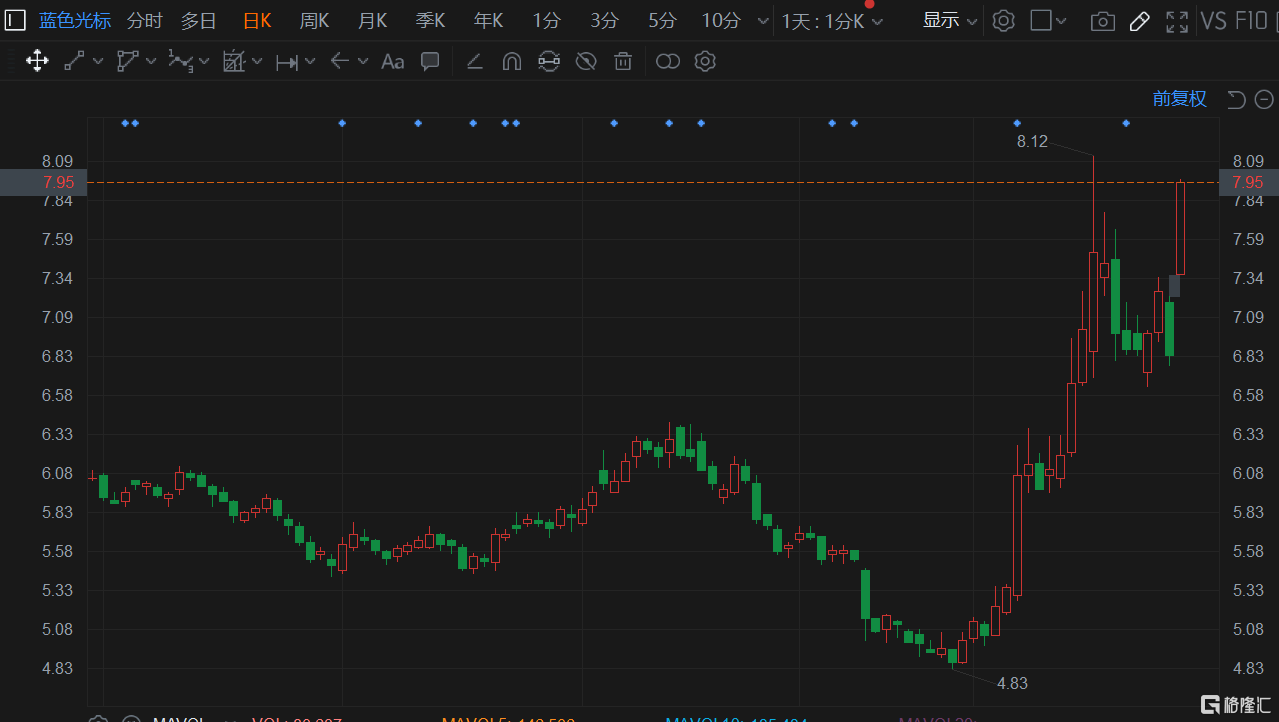Select the move/pan cross-arrow tool
Viewport: 1279px width, 722px height.
[x=37, y=61]
